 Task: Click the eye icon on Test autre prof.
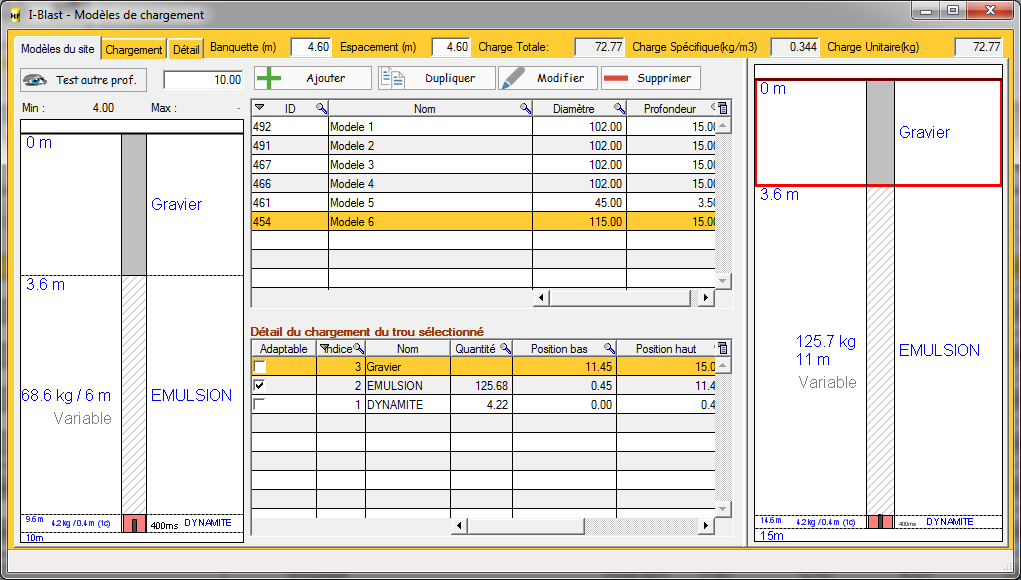click(35, 80)
